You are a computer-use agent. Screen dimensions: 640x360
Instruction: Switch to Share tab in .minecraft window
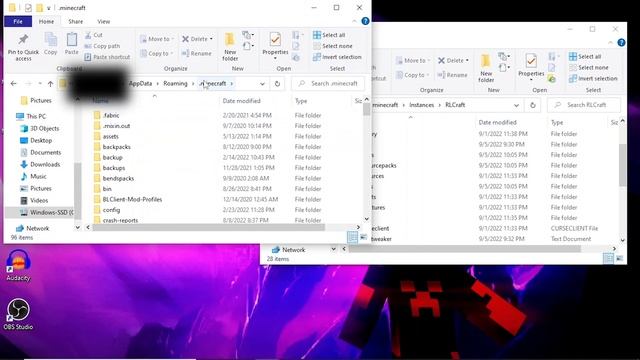click(76, 21)
